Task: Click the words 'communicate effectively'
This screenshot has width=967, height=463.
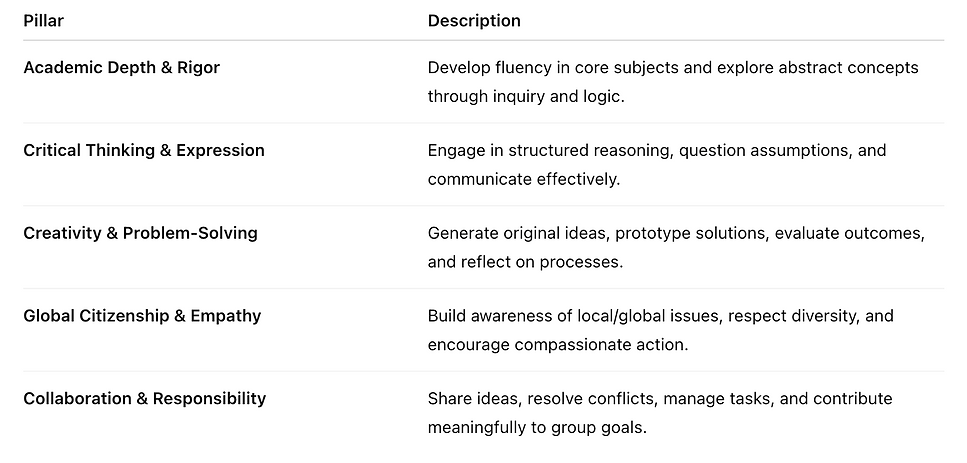Action: tap(524, 180)
